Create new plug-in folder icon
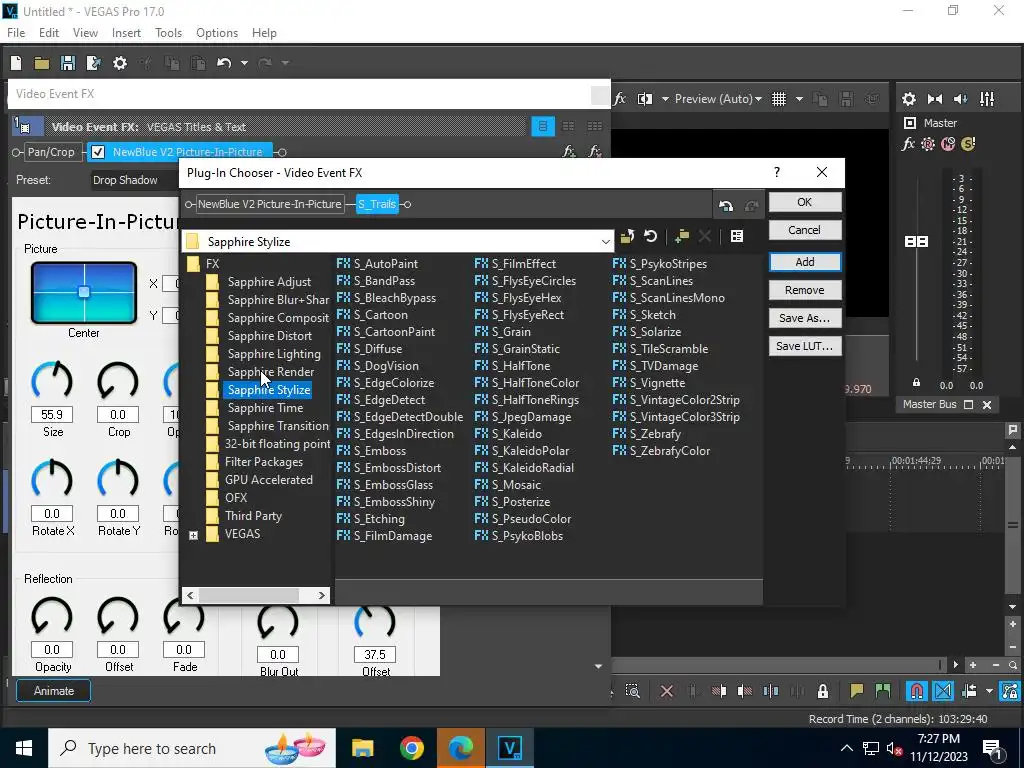1024x768 pixels. [682, 236]
